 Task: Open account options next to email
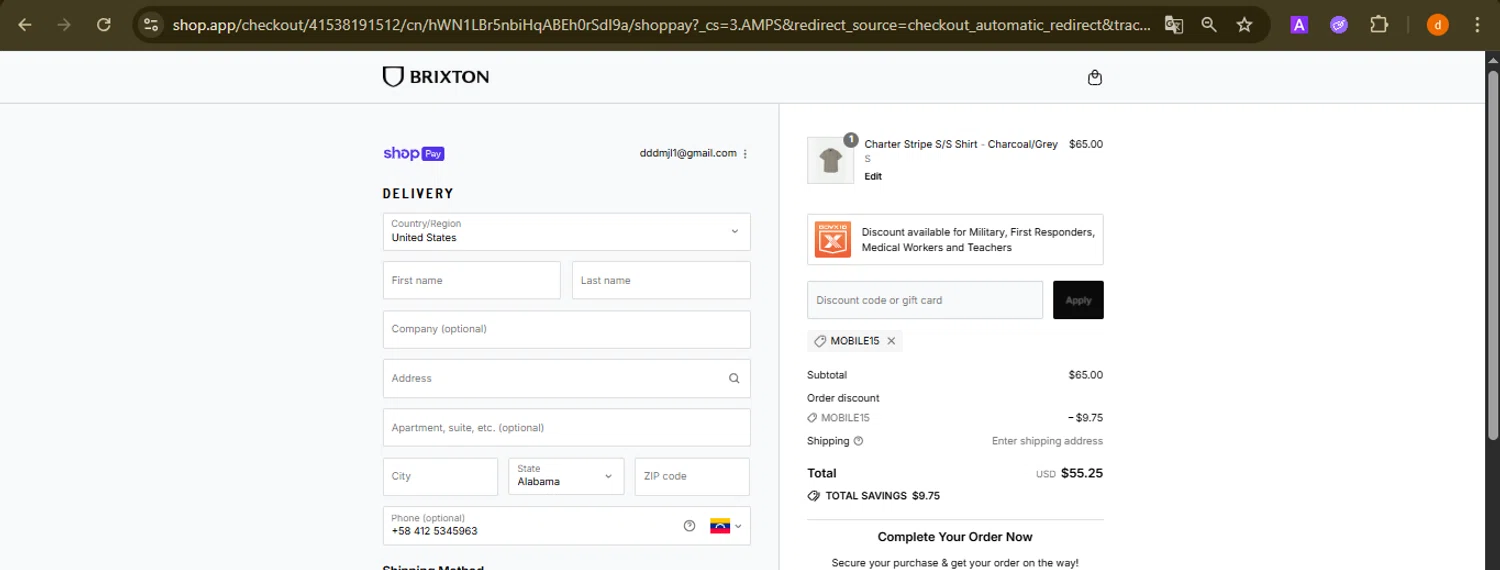745,154
